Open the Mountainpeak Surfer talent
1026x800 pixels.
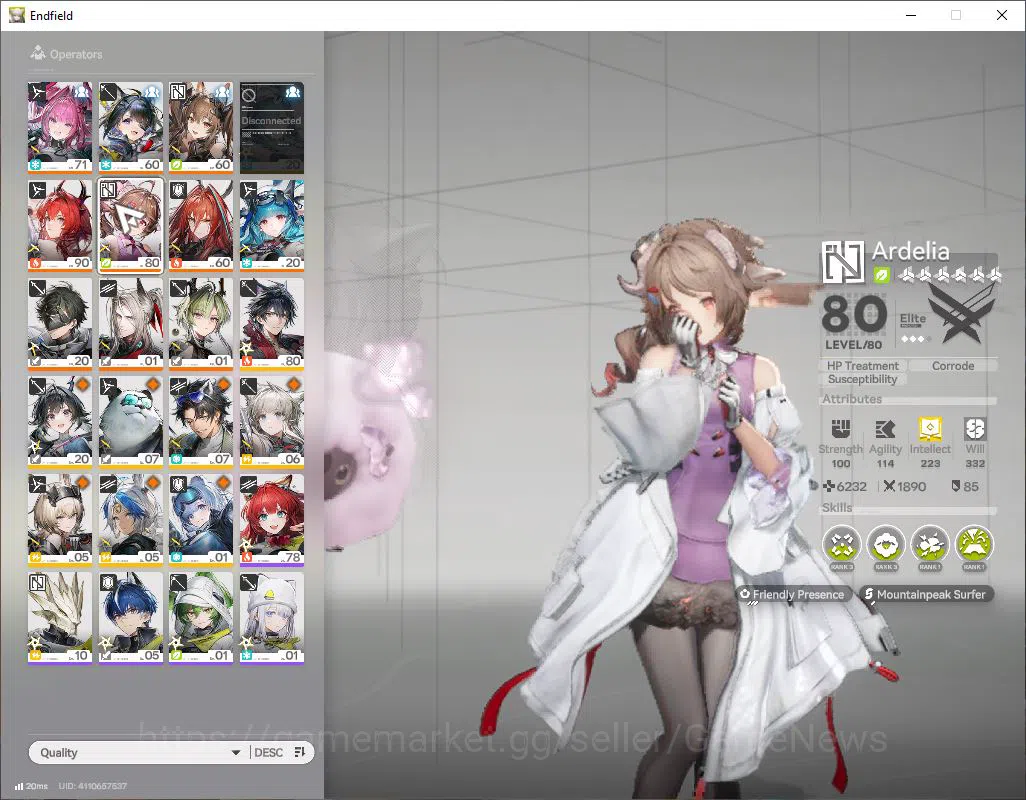tap(925, 594)
